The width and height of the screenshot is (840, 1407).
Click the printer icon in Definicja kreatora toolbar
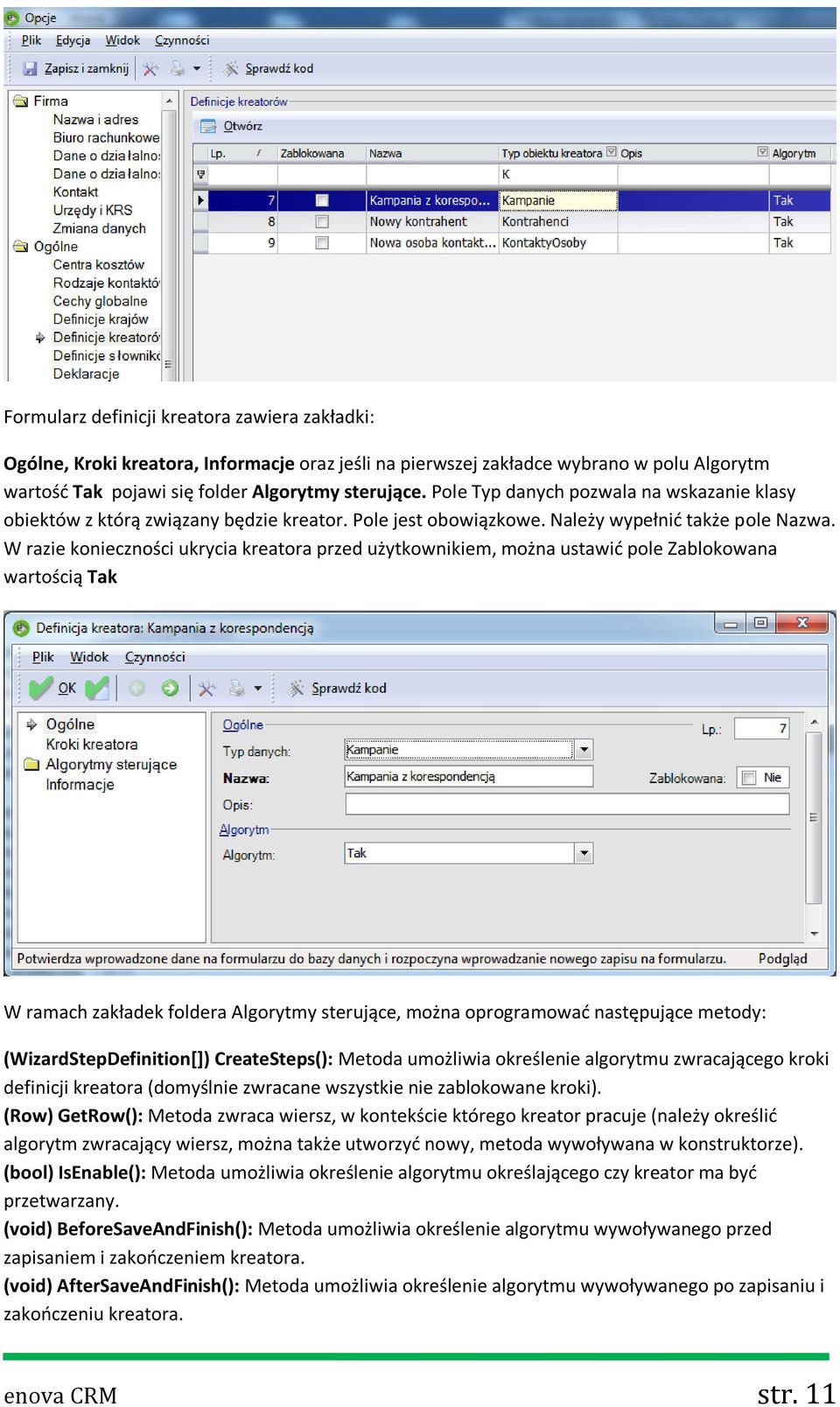click(236, 689)
